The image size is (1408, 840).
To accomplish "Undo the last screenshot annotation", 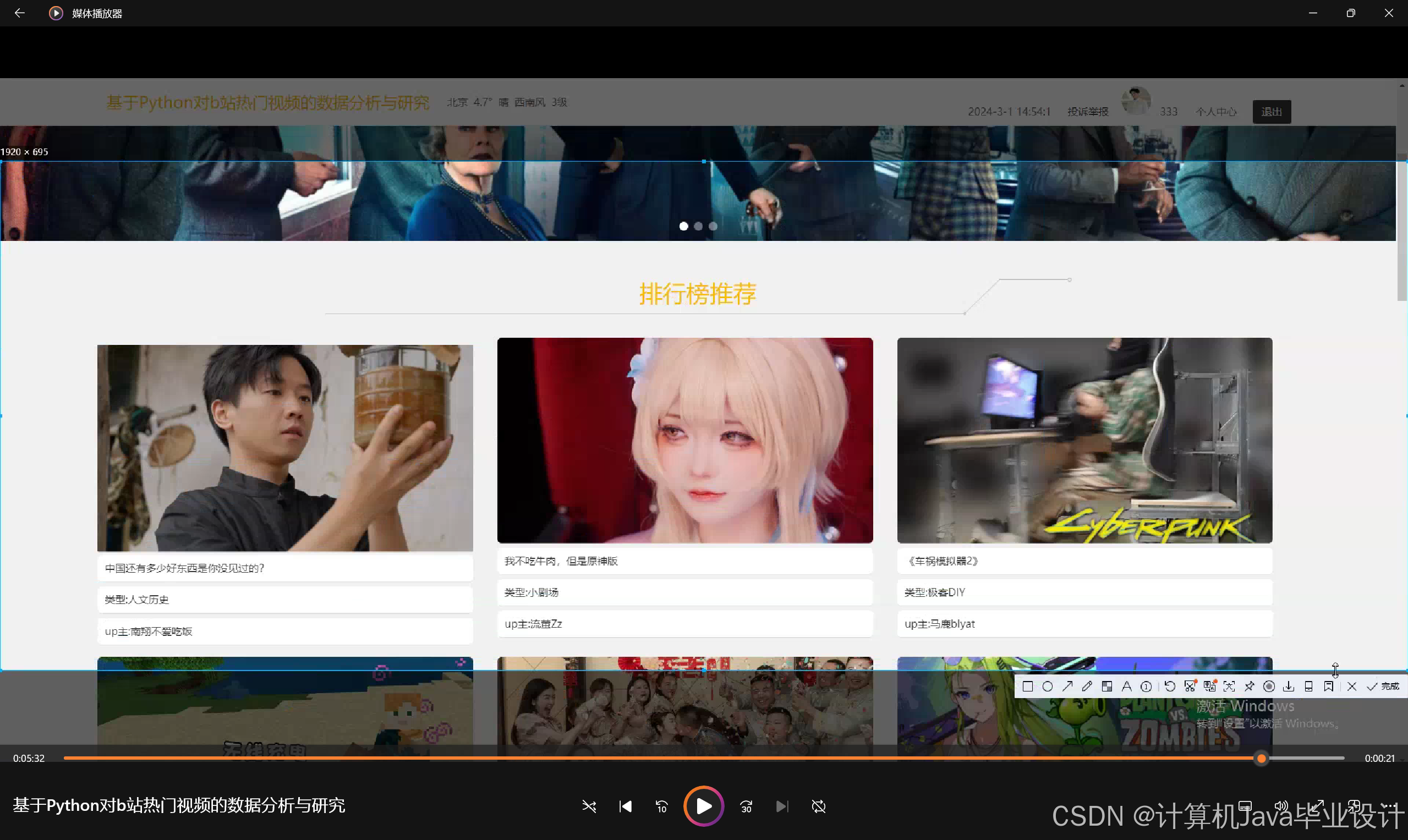I will click(1170, 687).
